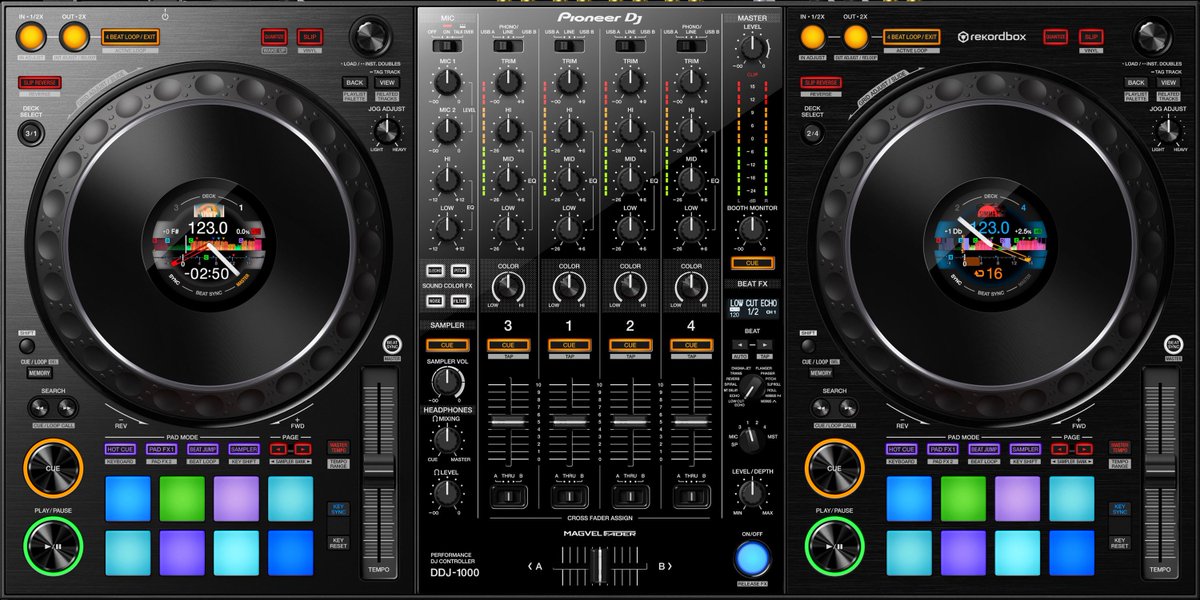Flip channel 3 USB A/LINE/USB B input switch
Screen dimensions: 1200x600
pos(509,46)
